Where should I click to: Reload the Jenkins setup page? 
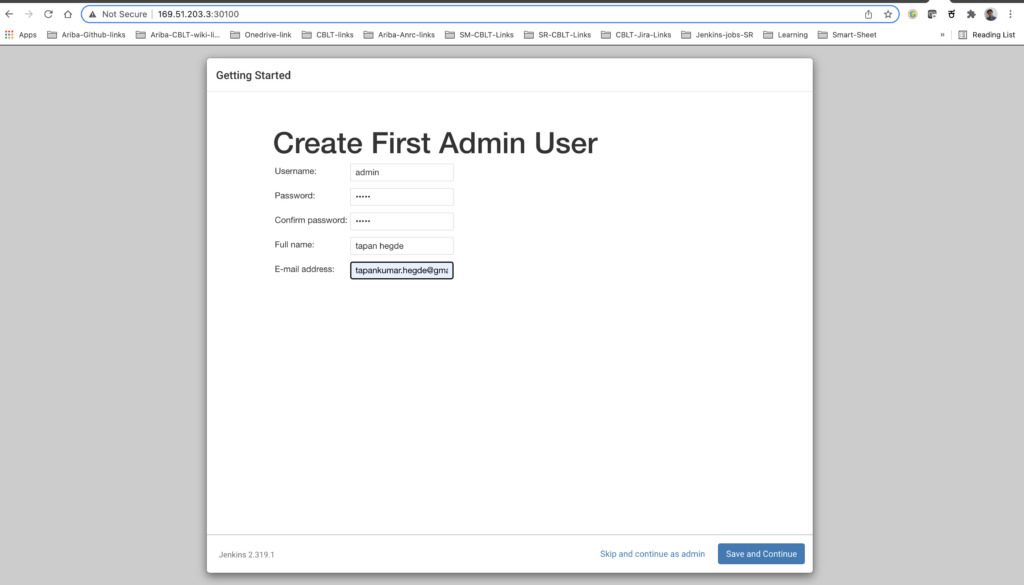tap(48, 14)
